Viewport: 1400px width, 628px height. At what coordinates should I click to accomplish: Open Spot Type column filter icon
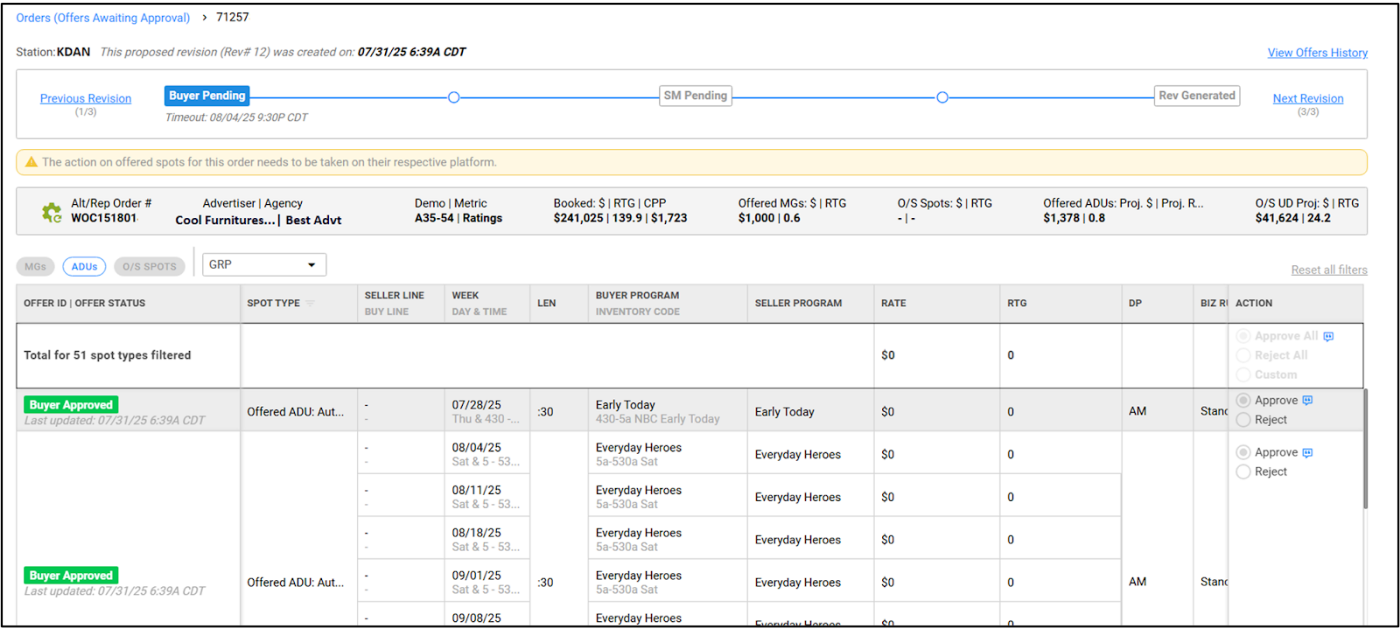point(310,303)
